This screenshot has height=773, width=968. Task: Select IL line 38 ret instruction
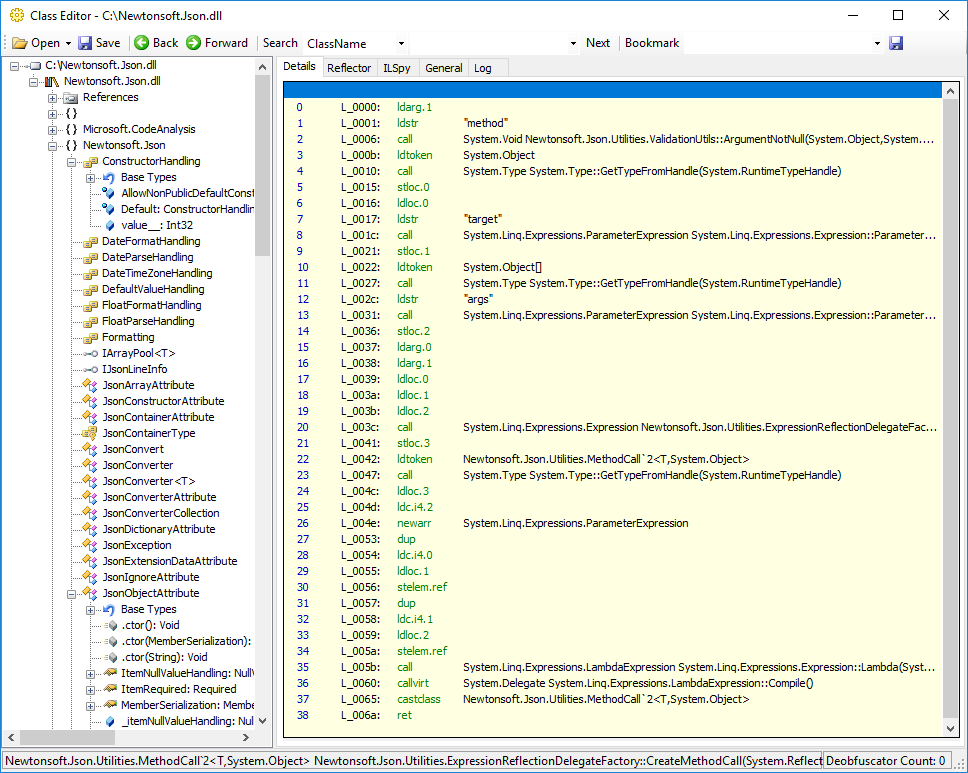coord(614,716)
